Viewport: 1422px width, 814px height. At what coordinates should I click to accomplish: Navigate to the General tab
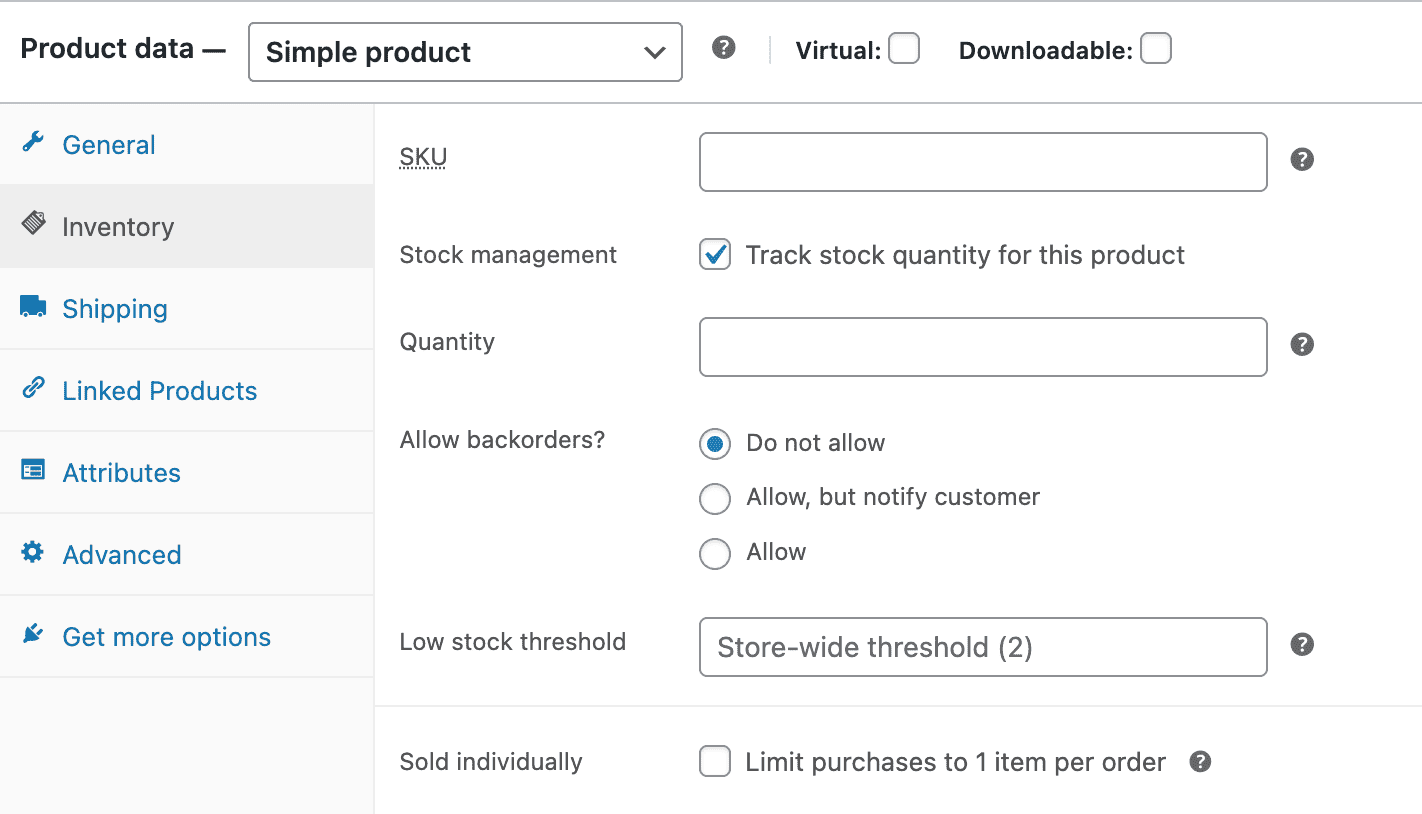(108, 144)
